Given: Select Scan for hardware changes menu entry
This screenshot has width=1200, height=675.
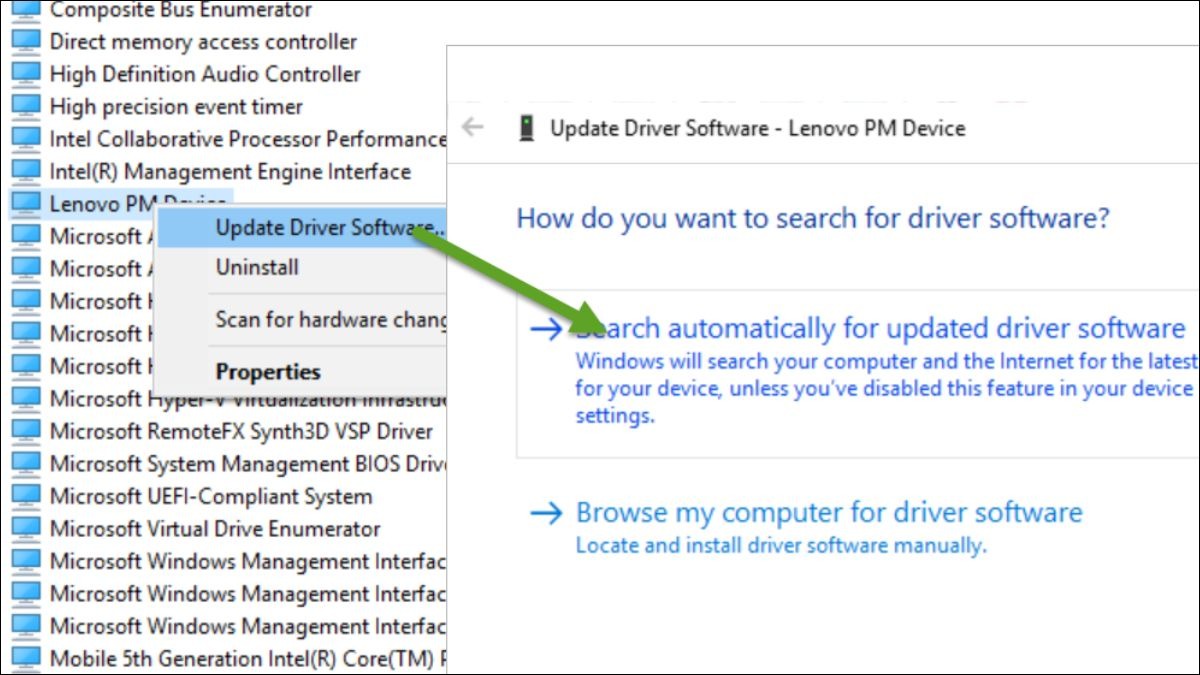Looking at the screenshot, I should 302,320.
